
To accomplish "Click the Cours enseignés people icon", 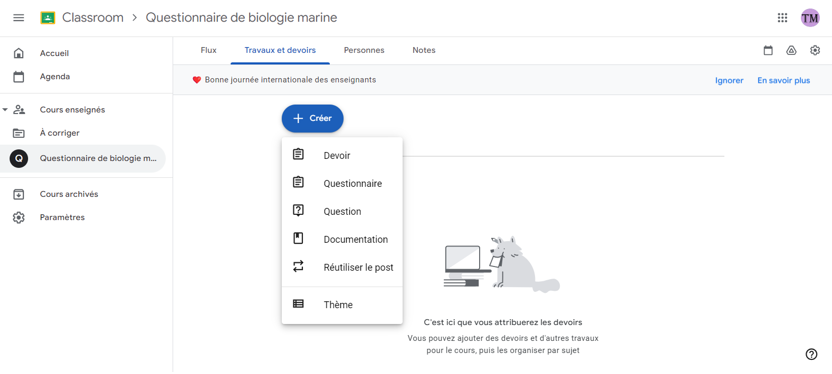I will tap(19, 110).
